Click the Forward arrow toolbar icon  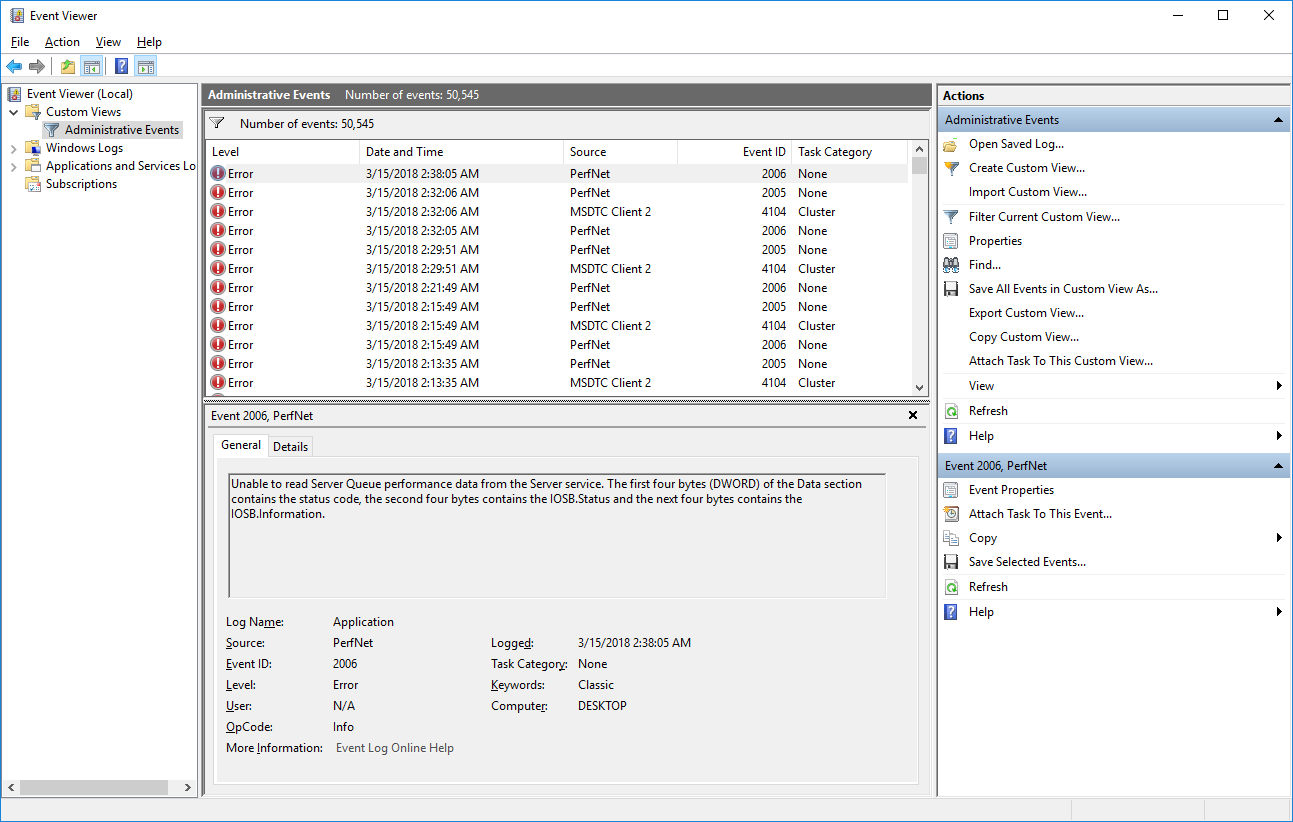37,67
